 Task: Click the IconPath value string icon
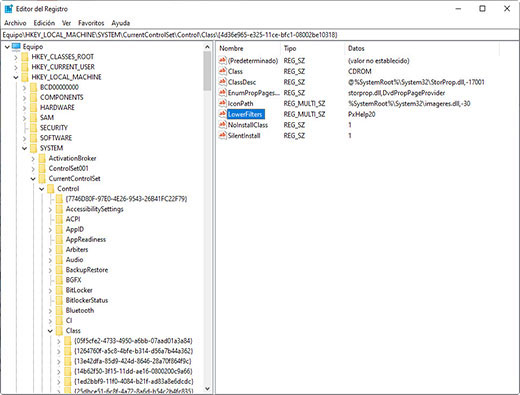click(223, 103)
